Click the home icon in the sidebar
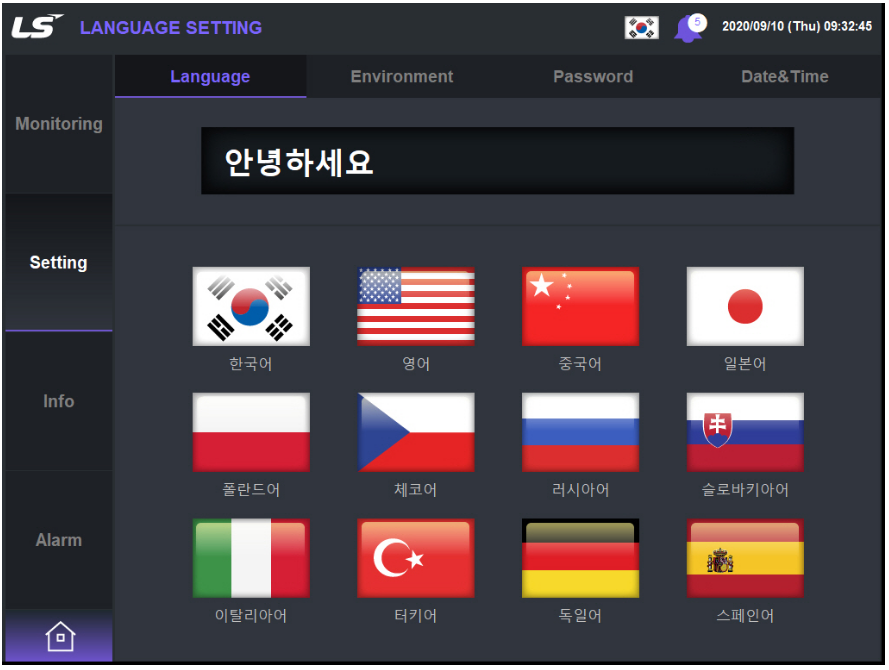The width and height of the screenshot is (889, 670). tap(60, 637)
